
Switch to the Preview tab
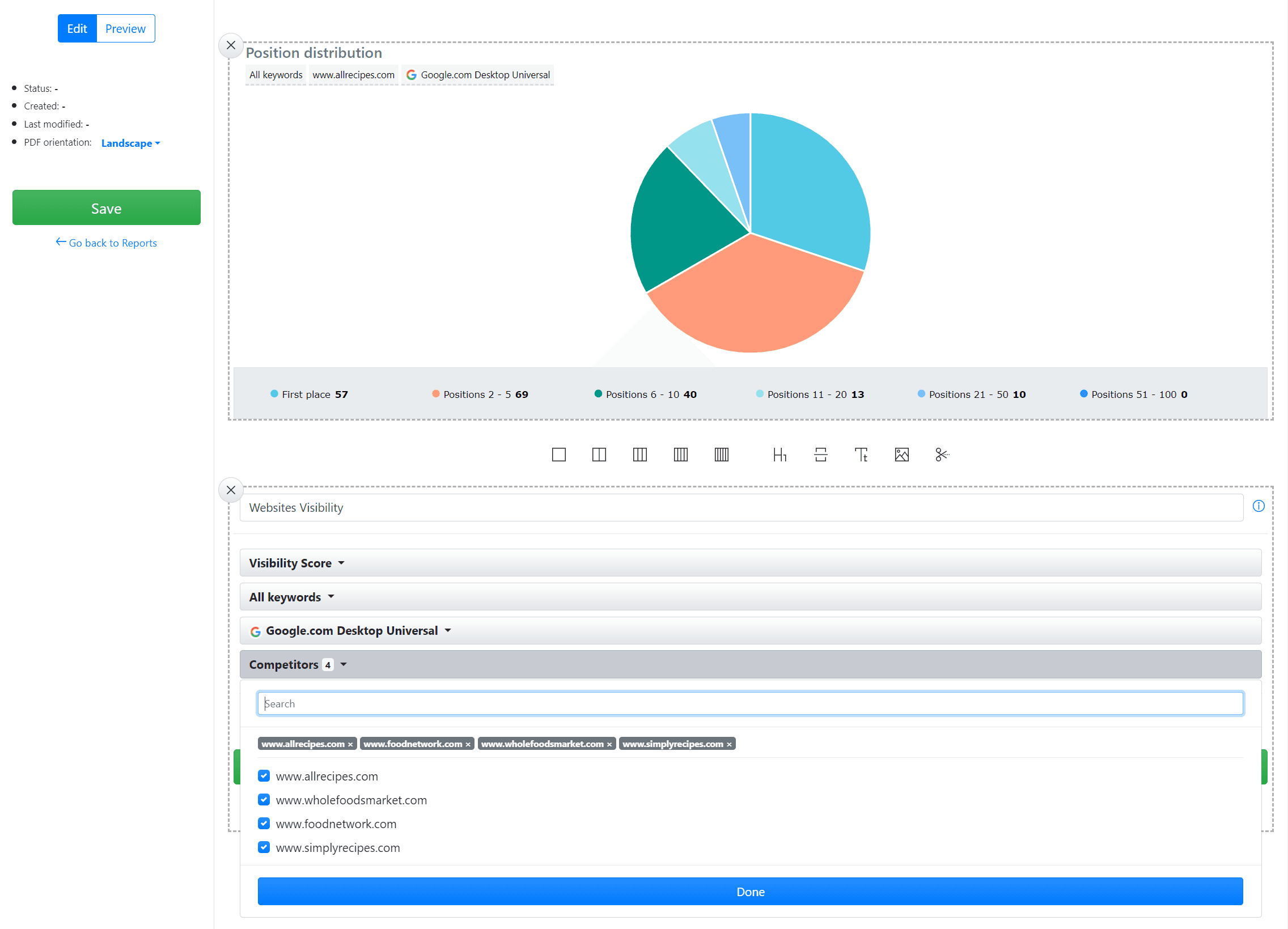click(125, 28)
